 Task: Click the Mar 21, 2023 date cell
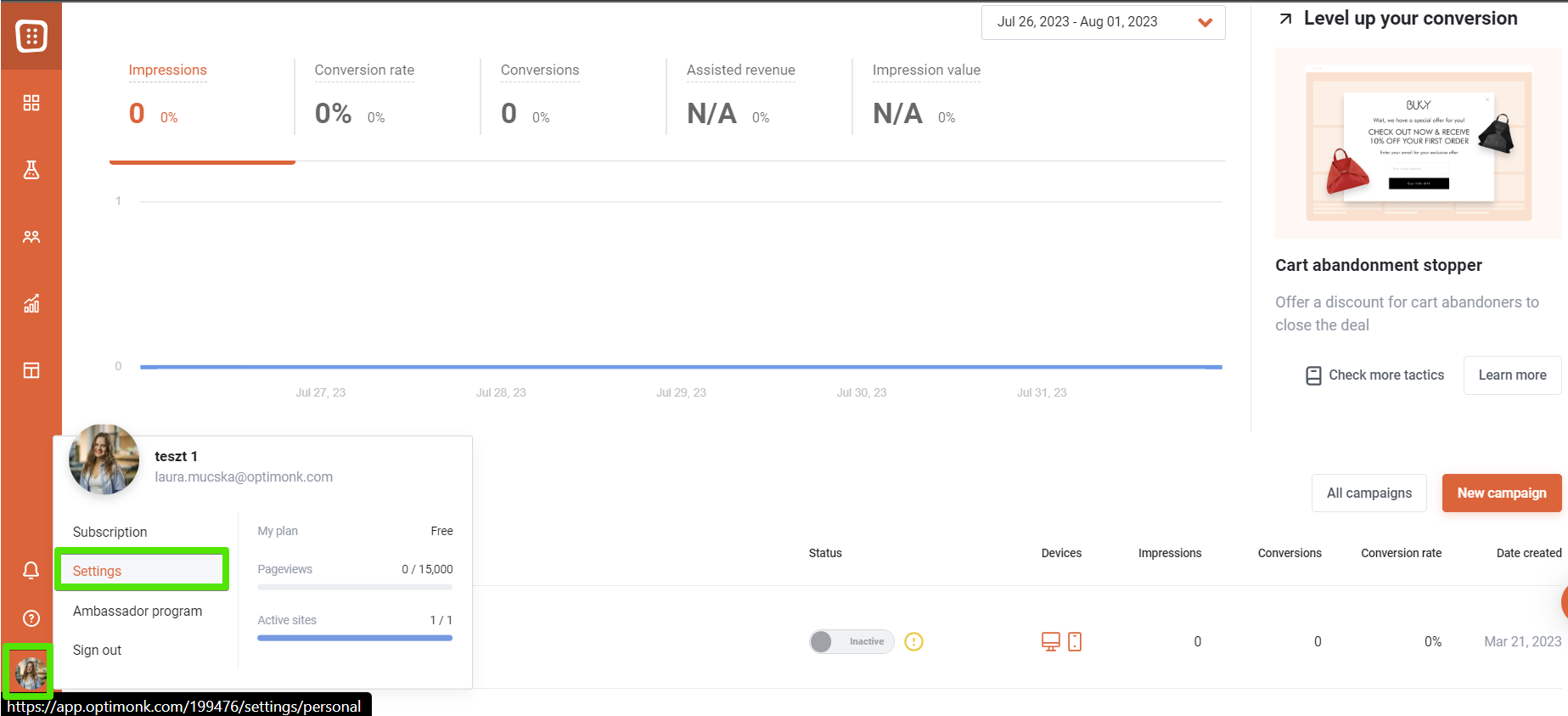point(1522,641)
